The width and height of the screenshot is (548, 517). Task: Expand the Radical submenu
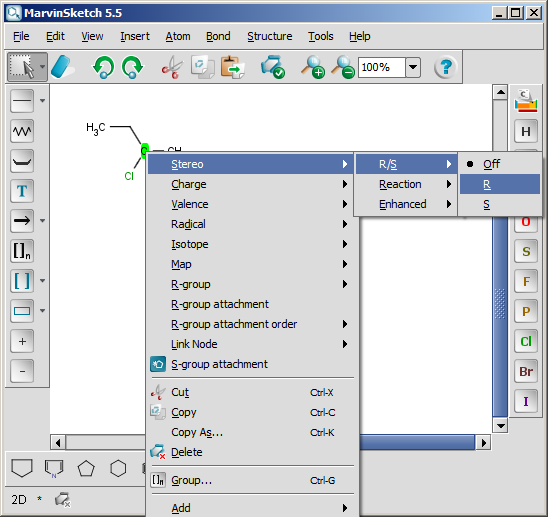252,224
